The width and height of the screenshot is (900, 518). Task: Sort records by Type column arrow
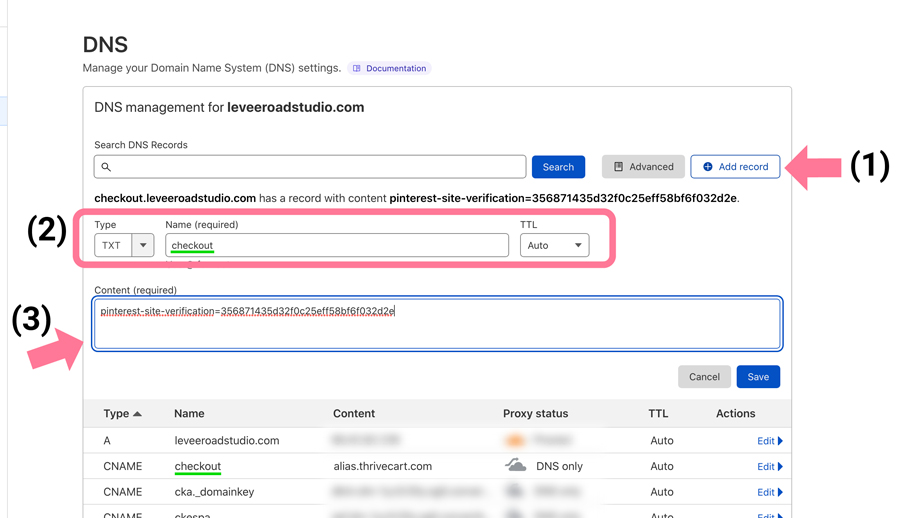pos(137,414)
